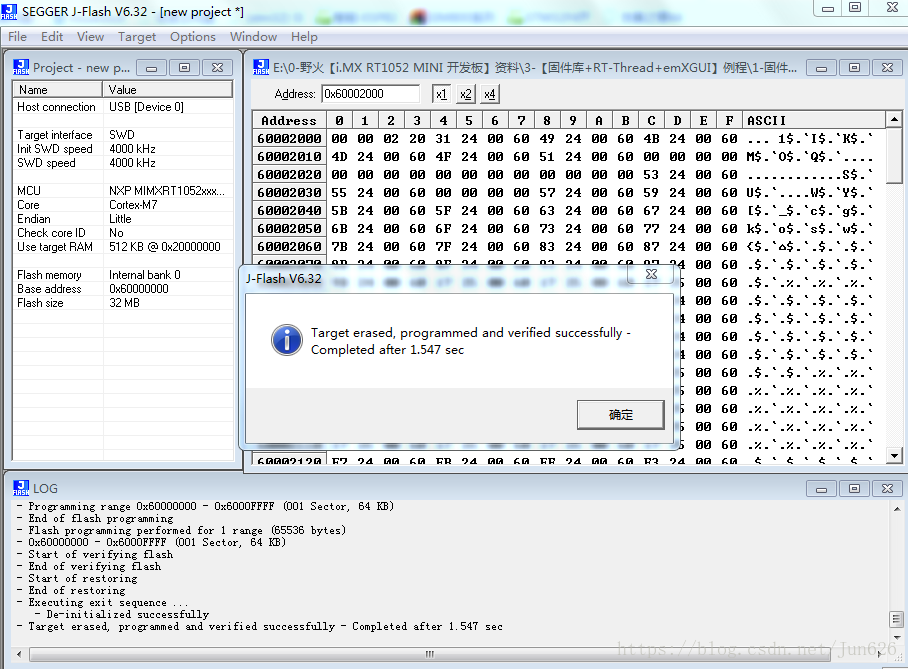The height and width of the screenshot is (669, 908).
Task: Click the NXP MIMXRT1052xxx value
Action: click(167, 191)
